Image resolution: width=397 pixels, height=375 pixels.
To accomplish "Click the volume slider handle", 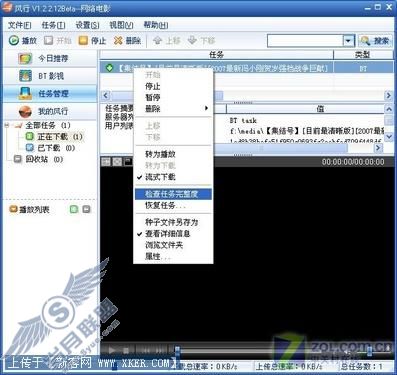I will tap(369, 350).
